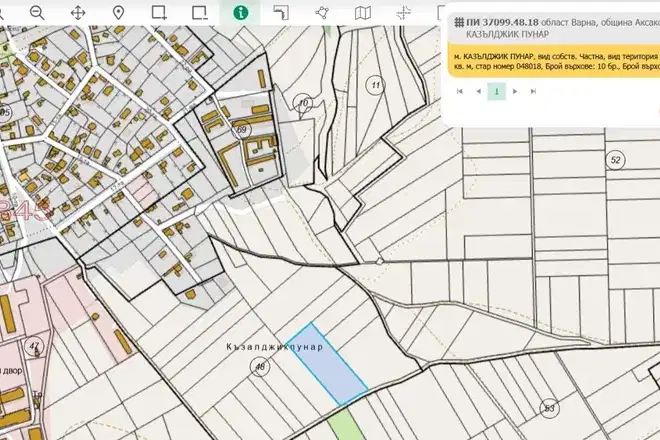Image resolution: width=660 pixels, height=440 pixels.
Task: Click the highlighted blue parcel on map
Action: pos(327,364)
